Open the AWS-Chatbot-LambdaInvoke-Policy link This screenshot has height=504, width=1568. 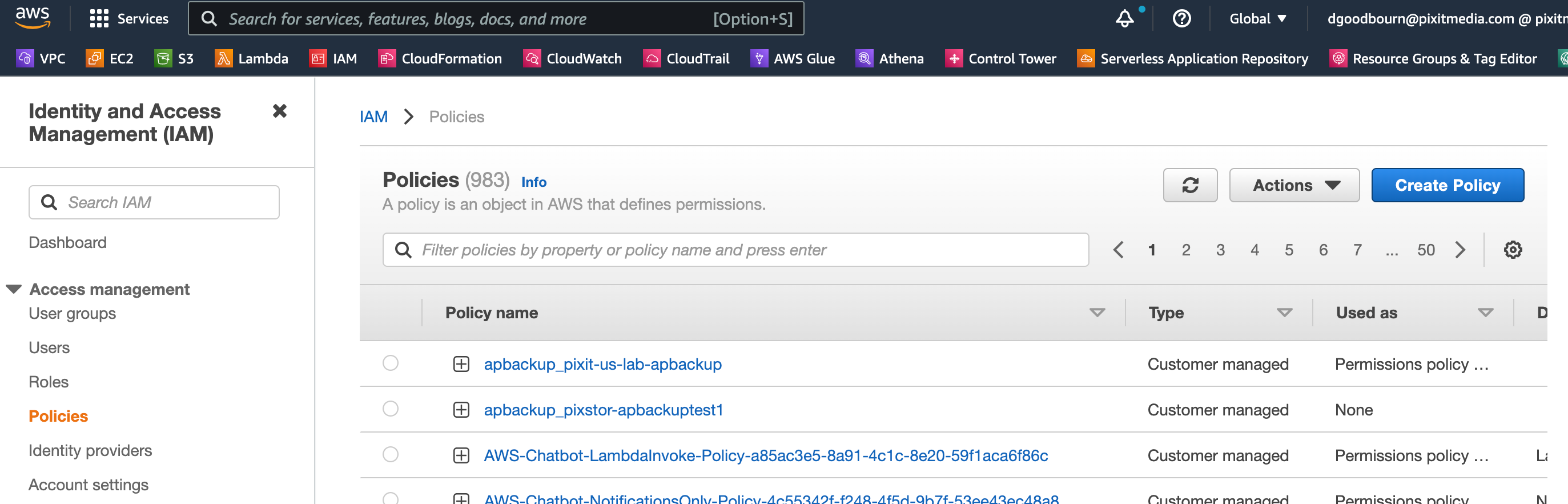(765, 456)
